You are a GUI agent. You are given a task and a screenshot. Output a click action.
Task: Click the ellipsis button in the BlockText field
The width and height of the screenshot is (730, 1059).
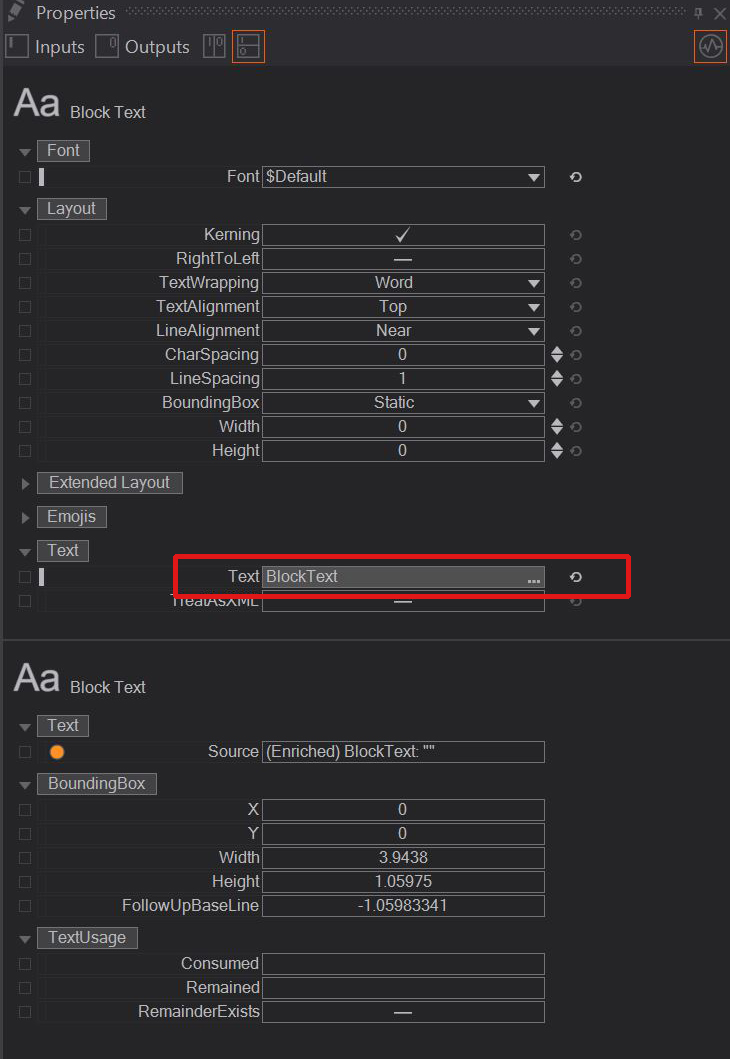coord(533,580)
